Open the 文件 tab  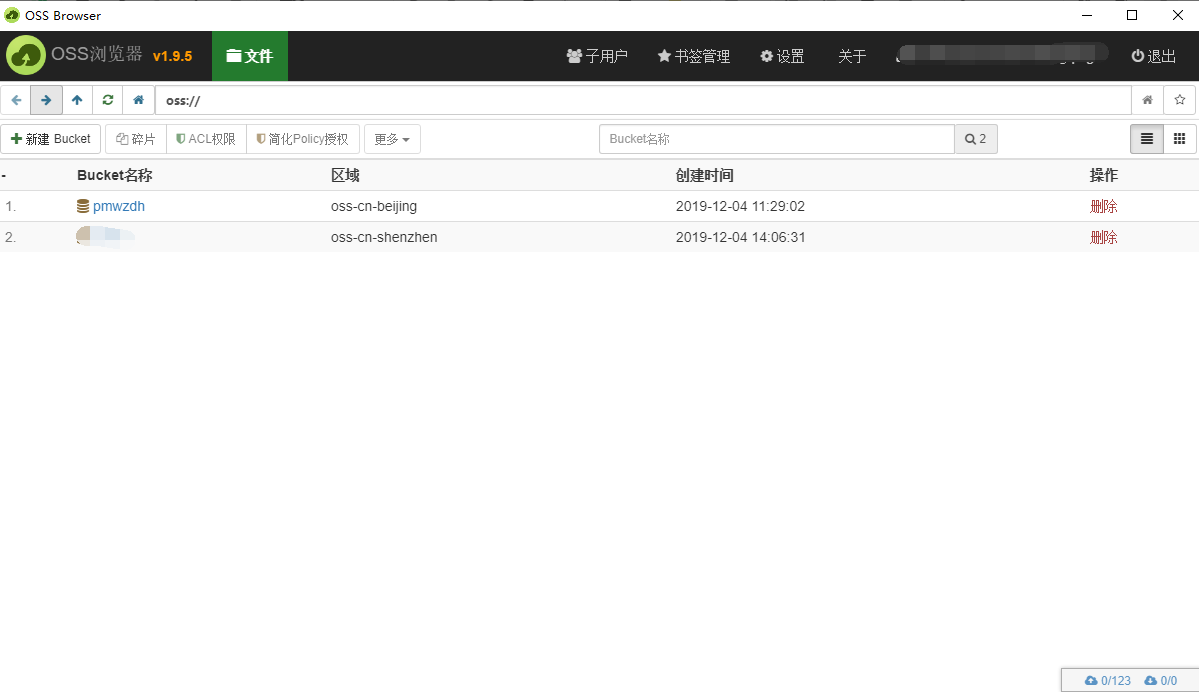click(250, 56)
